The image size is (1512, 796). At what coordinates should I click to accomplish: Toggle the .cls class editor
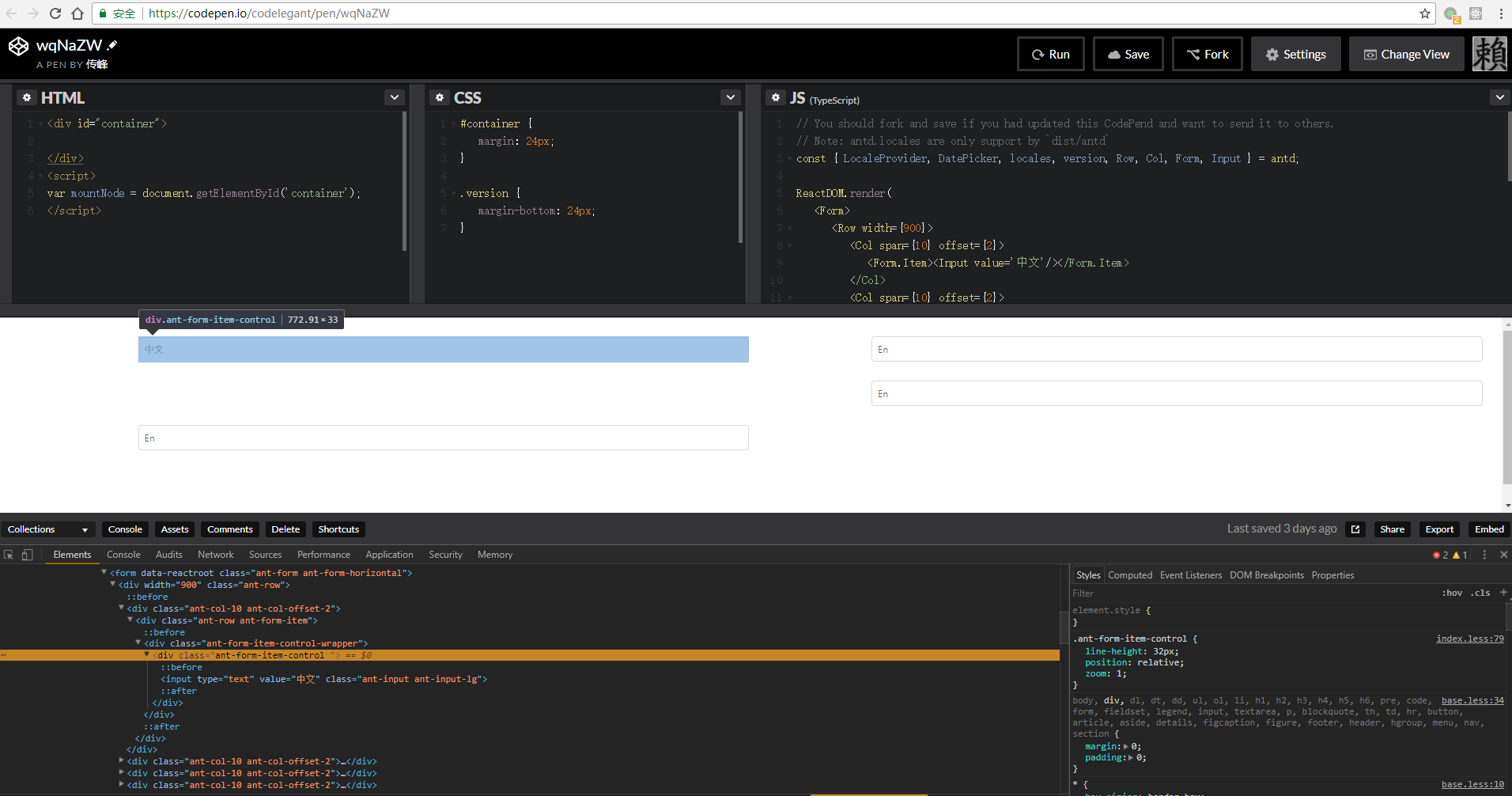(1480, 593)
